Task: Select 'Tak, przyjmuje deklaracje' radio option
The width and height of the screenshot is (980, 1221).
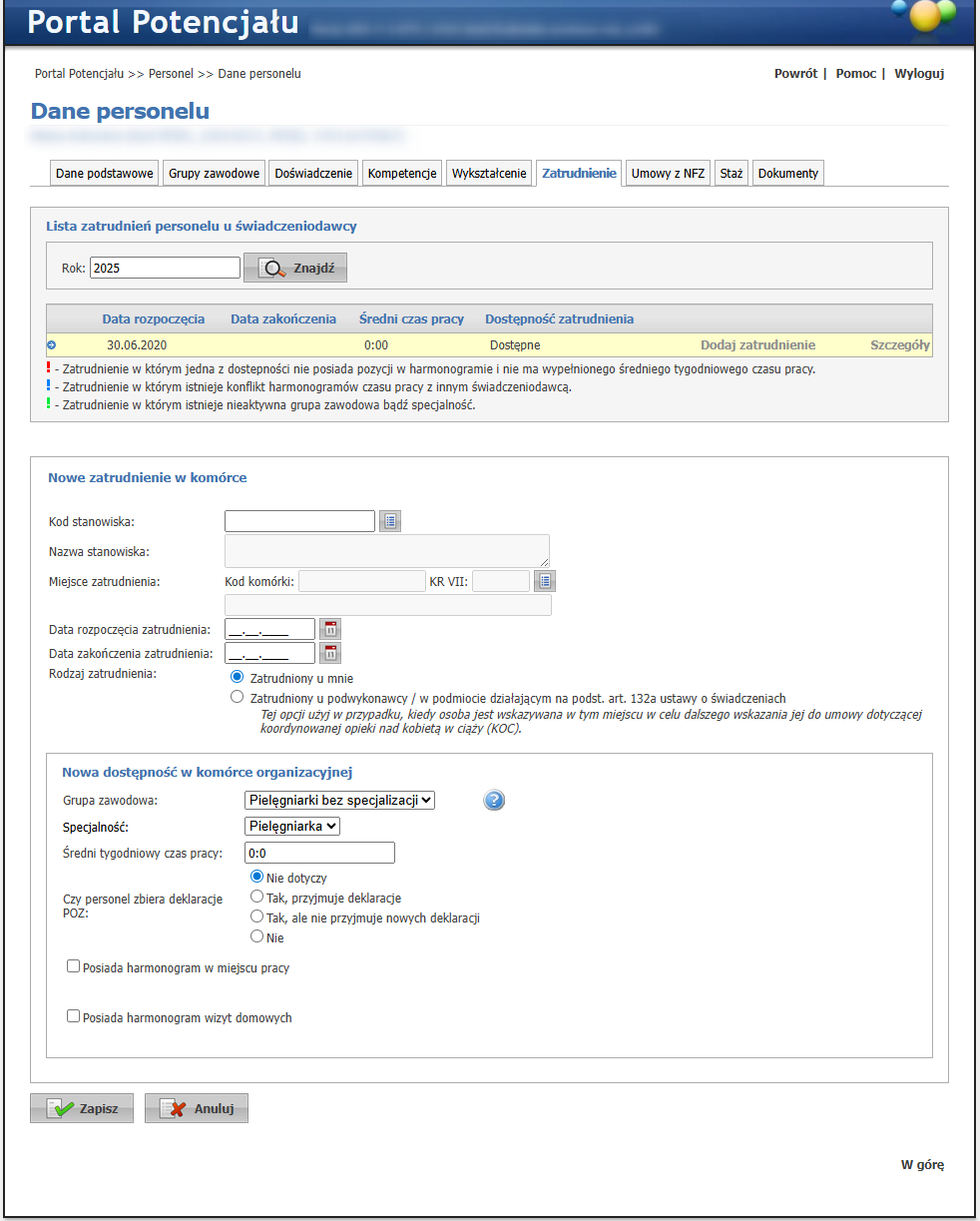Action: pyautogui.click(x=256, y=897)
